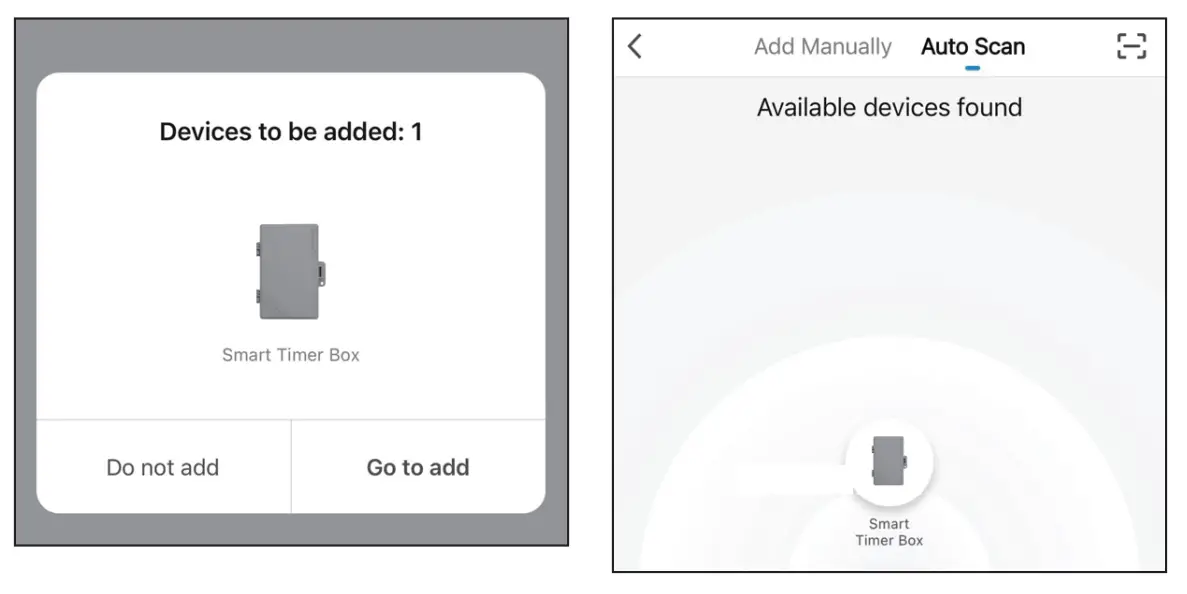
Task: Select the Auto Scan tab
Action: point(972,46)
